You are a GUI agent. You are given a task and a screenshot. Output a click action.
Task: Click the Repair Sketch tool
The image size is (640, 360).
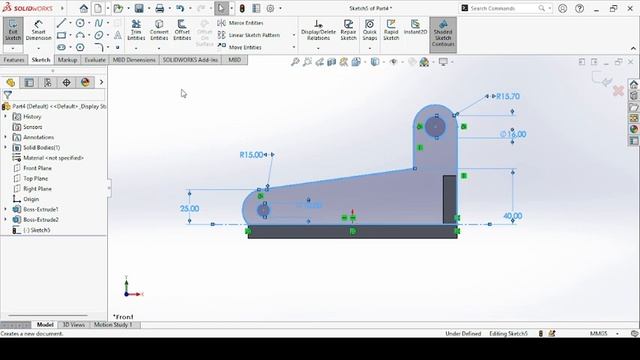tap(348, 30)
